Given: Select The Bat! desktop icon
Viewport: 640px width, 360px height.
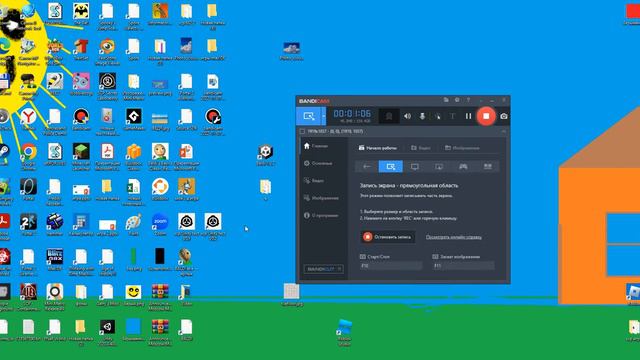Looking at the screenshot, I should point(81,15).
